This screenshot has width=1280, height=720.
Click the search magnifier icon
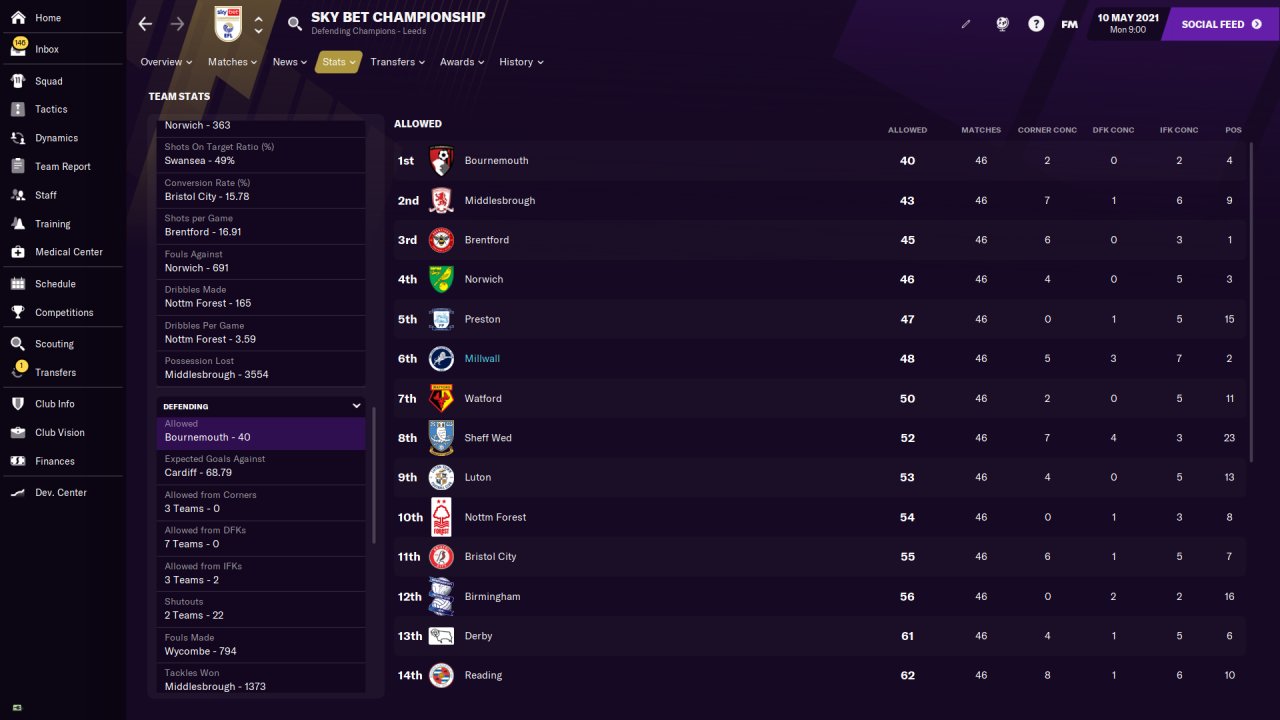point(294,24)
